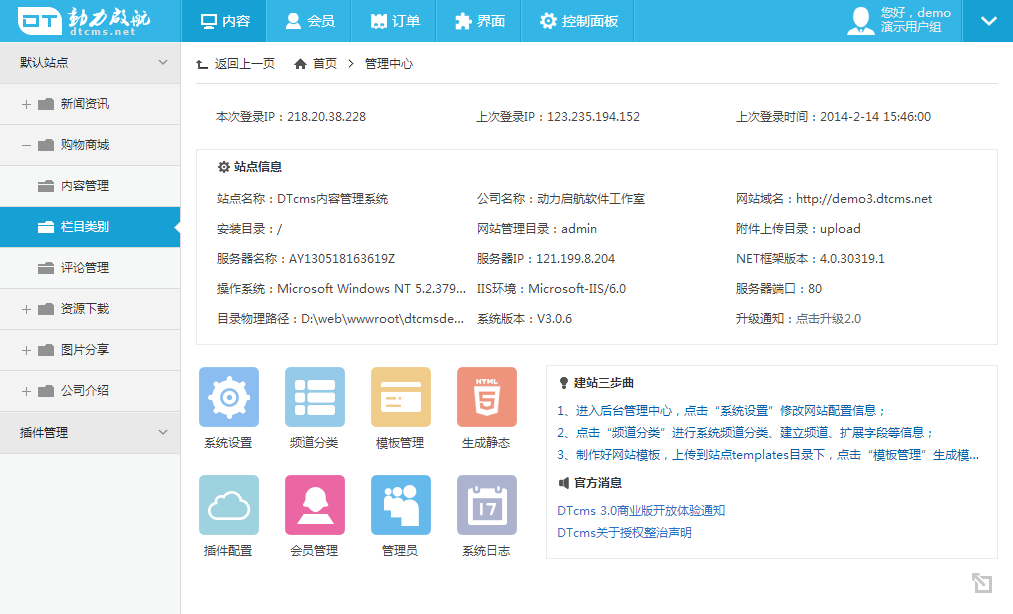Select 栏目类别 in the sidebar
Screen dimensions: 1013x614
coord(90,227)
